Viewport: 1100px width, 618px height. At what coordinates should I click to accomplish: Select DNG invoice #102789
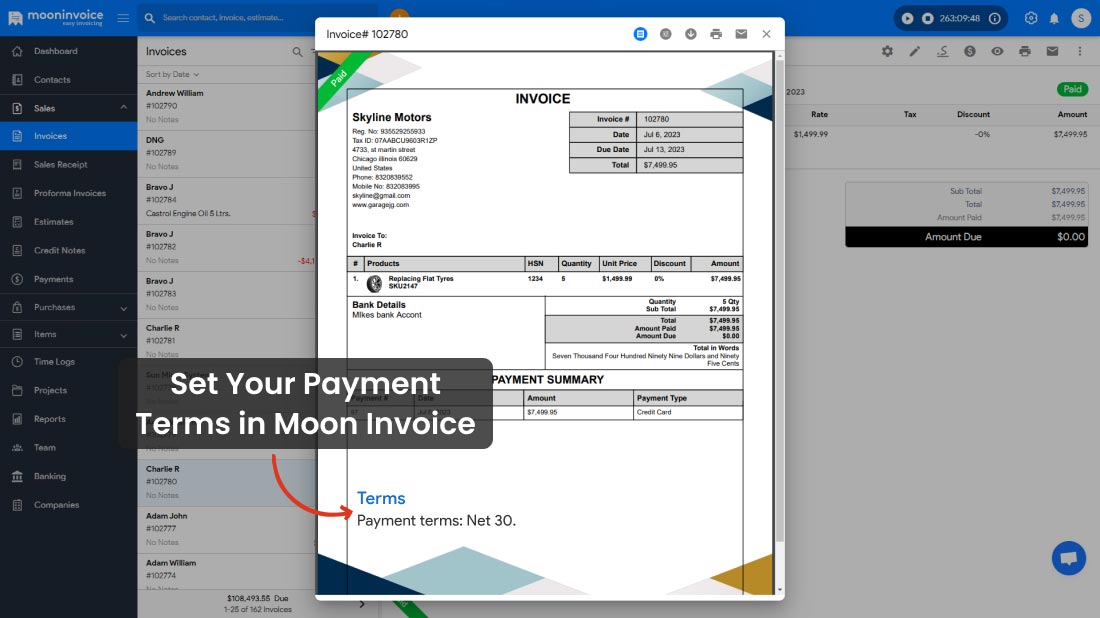click(x=227, y=154)
